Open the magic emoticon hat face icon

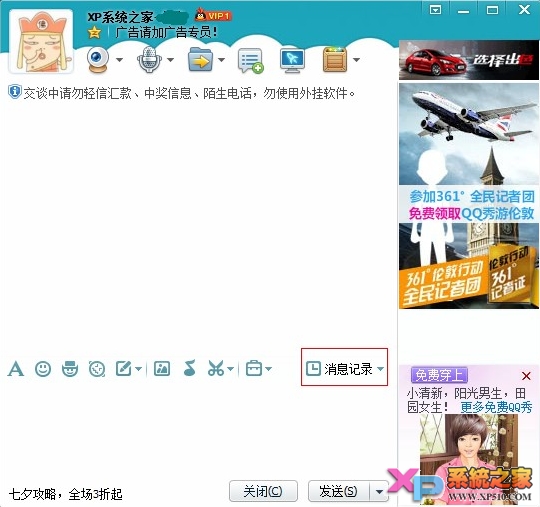tap(70, 369)
